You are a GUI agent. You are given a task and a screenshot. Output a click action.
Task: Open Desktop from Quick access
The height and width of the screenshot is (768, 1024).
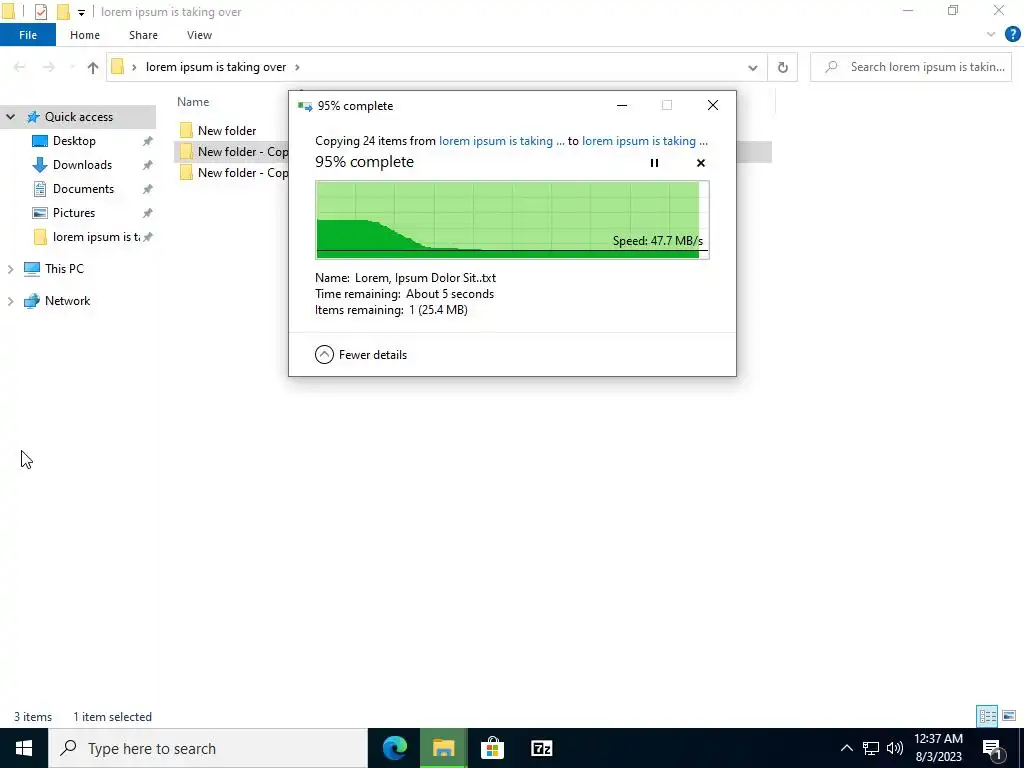click(x=74, y=140)
